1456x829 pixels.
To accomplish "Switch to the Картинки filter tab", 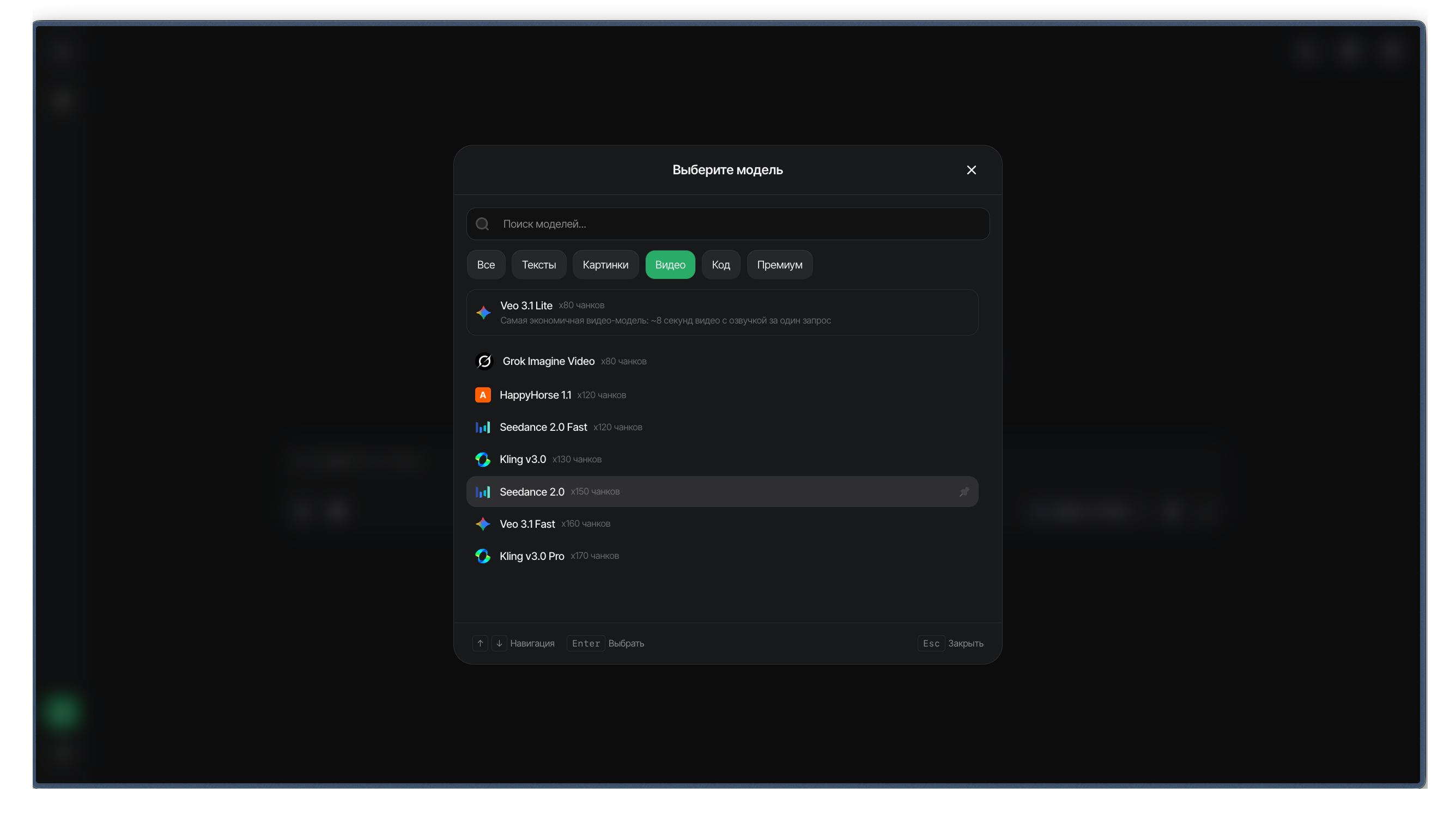I will click(605, 265).
